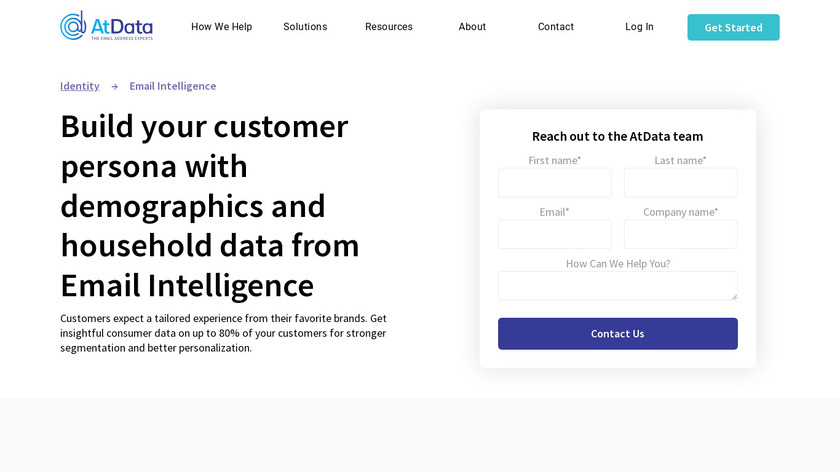Submit the form with Contact Us
Image resolution: width=840 pixels, height=472 pixels.
tap(617, 334)
